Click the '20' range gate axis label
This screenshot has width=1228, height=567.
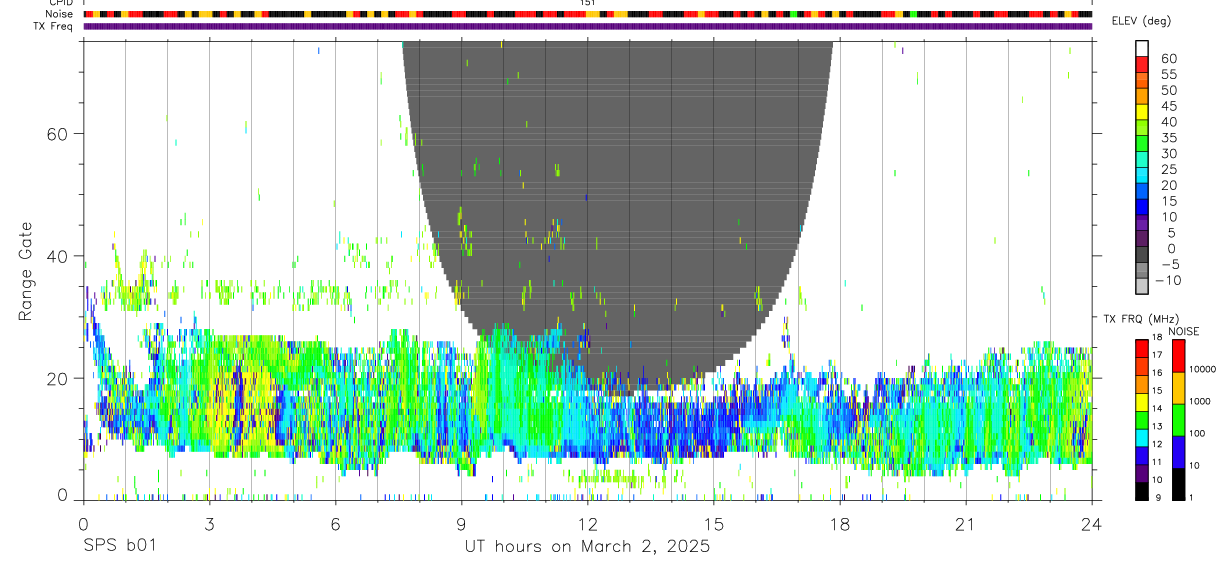tap(56, 378)
